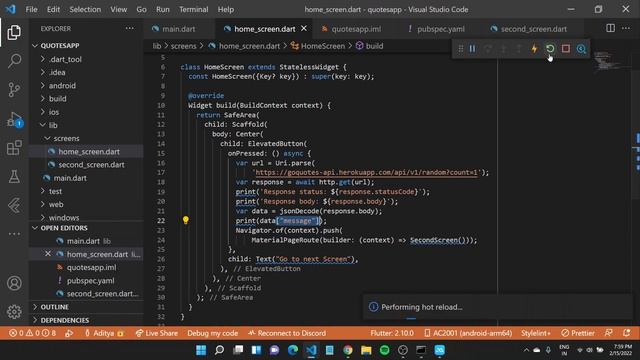Click the HomeScreen breadcrumb item
The width and height of the screenshot is (640, 360).
(318, 46)
